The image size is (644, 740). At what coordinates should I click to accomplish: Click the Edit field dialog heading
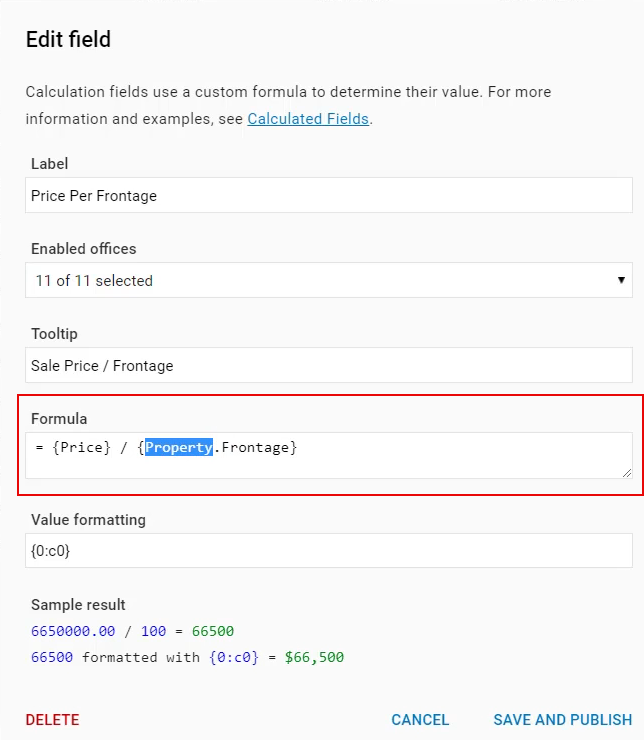[x=68, y=39]
